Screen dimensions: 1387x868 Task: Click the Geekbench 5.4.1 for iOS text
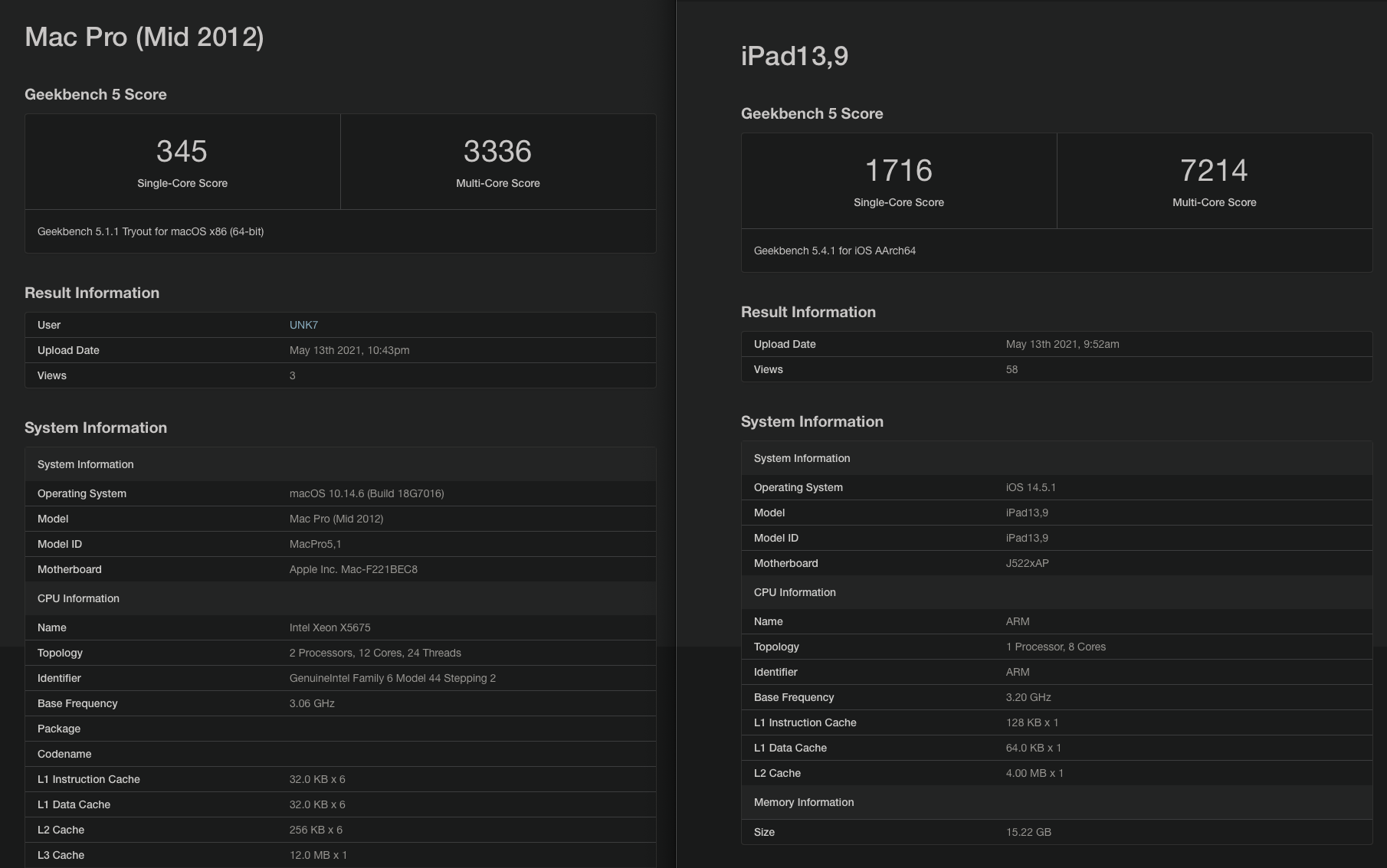click(834, 251)
